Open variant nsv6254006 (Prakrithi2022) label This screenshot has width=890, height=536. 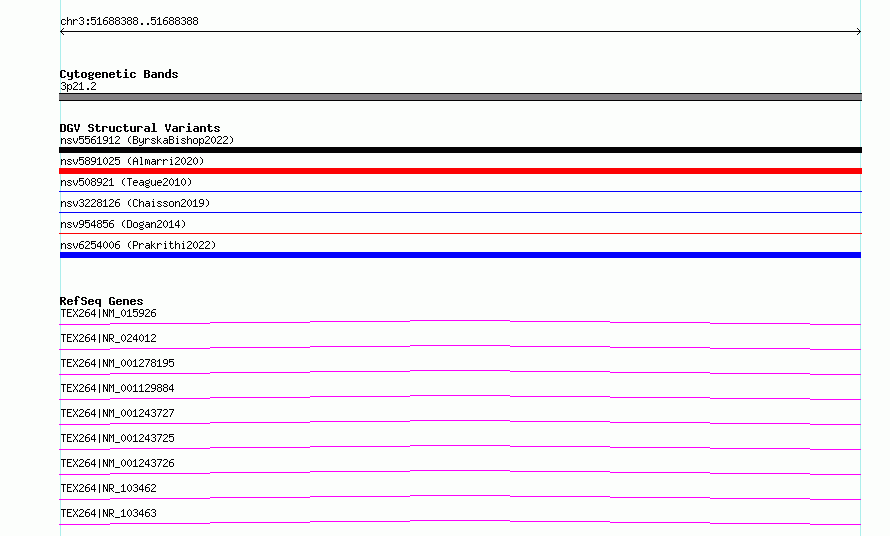[138, 245]
